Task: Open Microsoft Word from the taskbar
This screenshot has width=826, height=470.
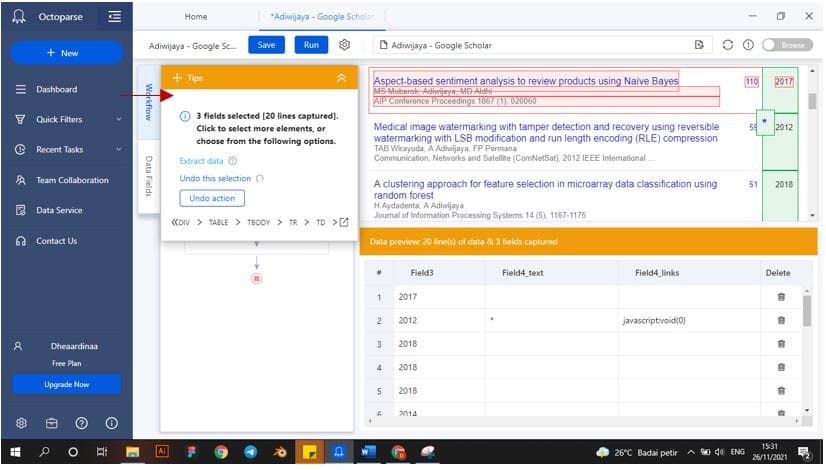Action: [367, 452]
